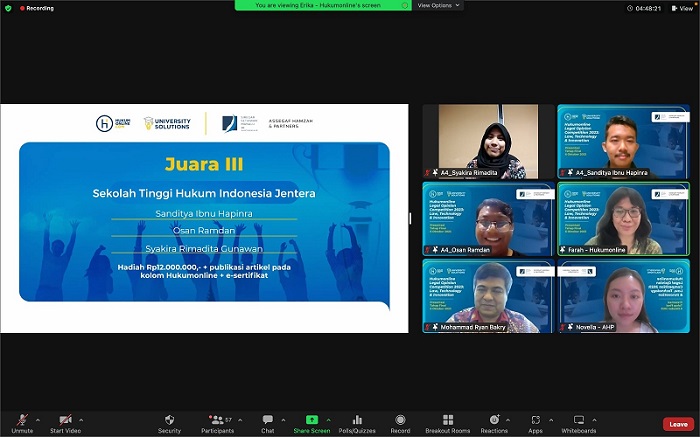
Task: Click the green Share Screen icon
Action: pyautogui.click(x=312, y=420)
